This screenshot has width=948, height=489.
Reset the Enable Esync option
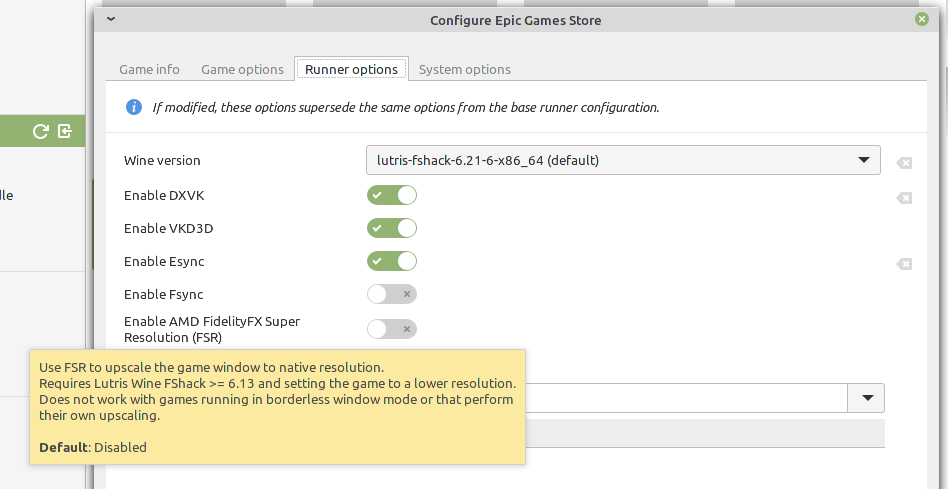click(x=904, y=264)
